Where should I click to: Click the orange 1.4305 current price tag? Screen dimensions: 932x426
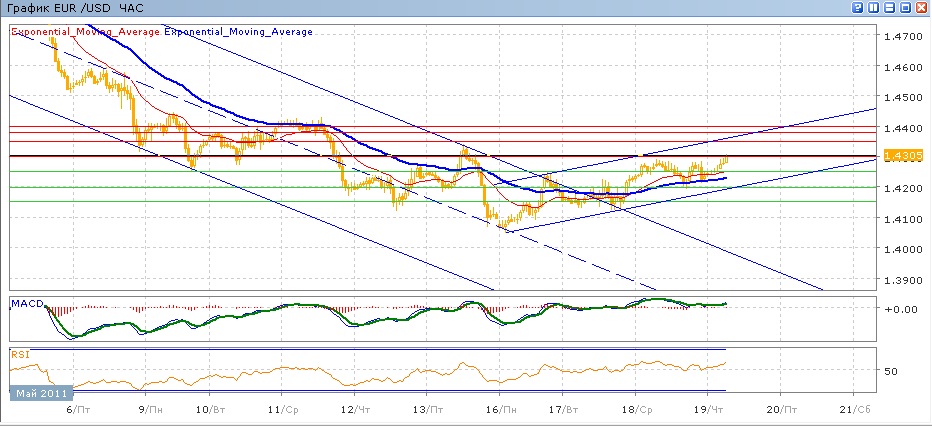point(903,156)
